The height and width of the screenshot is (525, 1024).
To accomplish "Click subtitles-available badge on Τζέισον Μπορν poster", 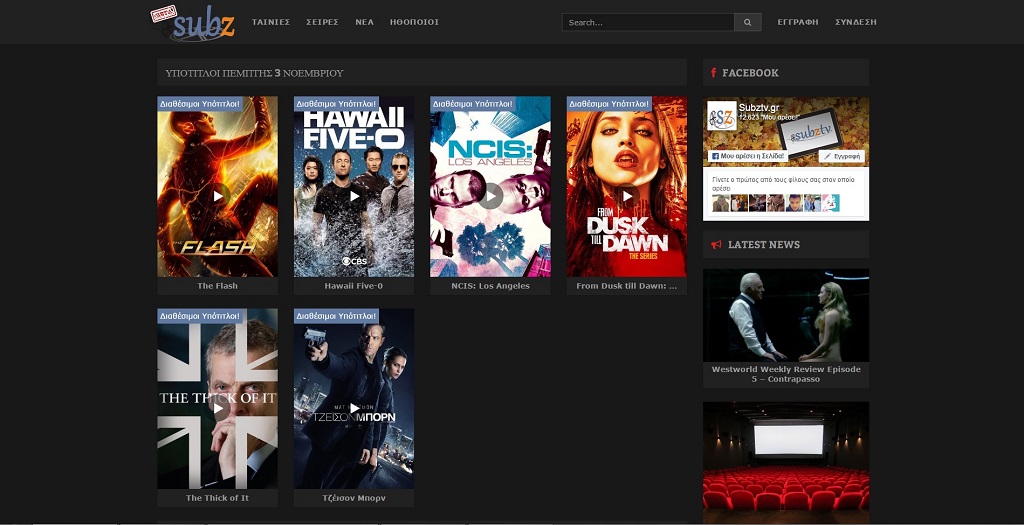I will pyautogui.click(x=337, y=316).
